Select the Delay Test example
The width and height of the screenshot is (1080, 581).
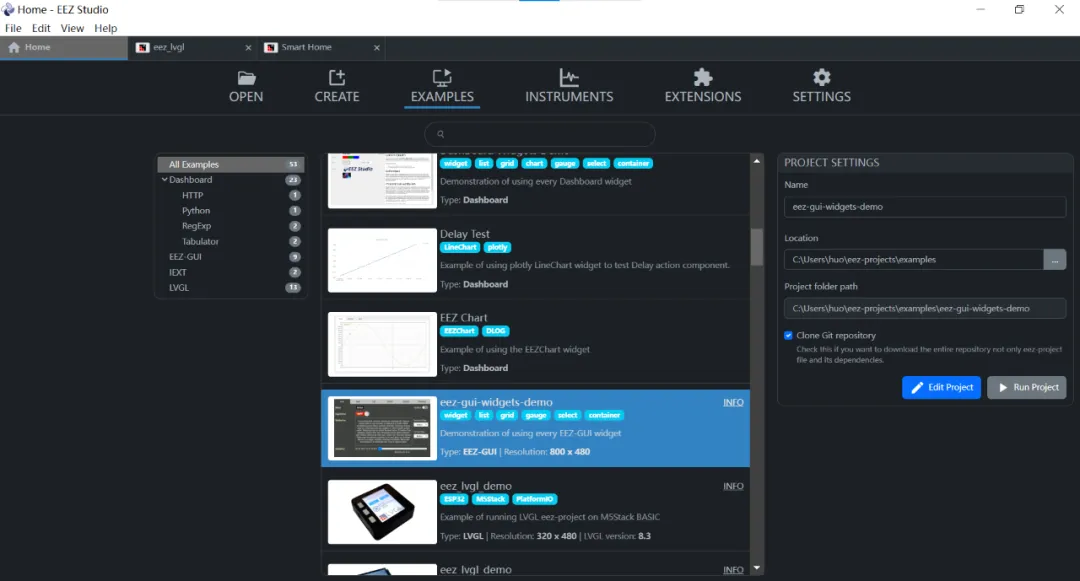pyautogui.click(x=535, y=259)
